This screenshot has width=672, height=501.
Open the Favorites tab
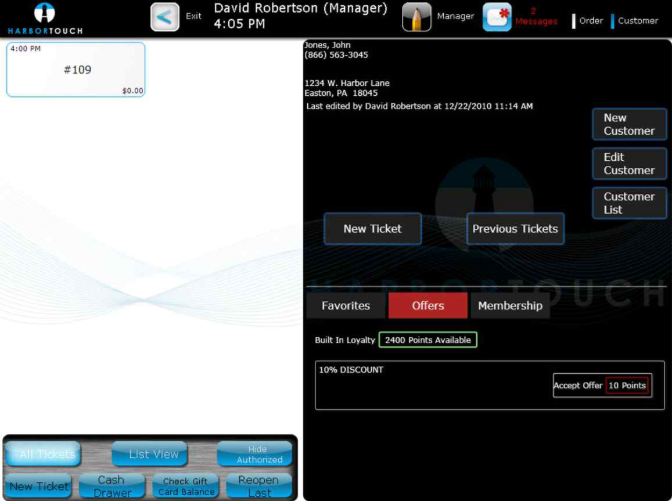pyautogui.click(x=345, y=306)
